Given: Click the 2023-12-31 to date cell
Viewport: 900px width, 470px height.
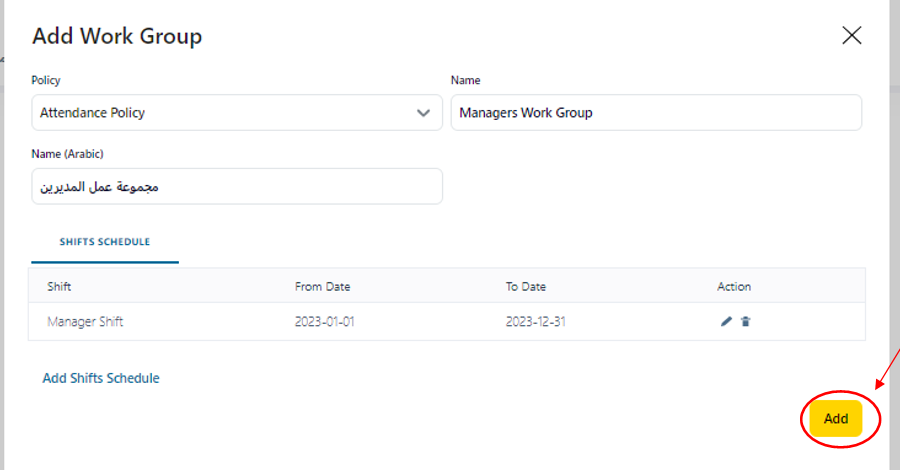Looking at the screenshot, I should point(538,322).
